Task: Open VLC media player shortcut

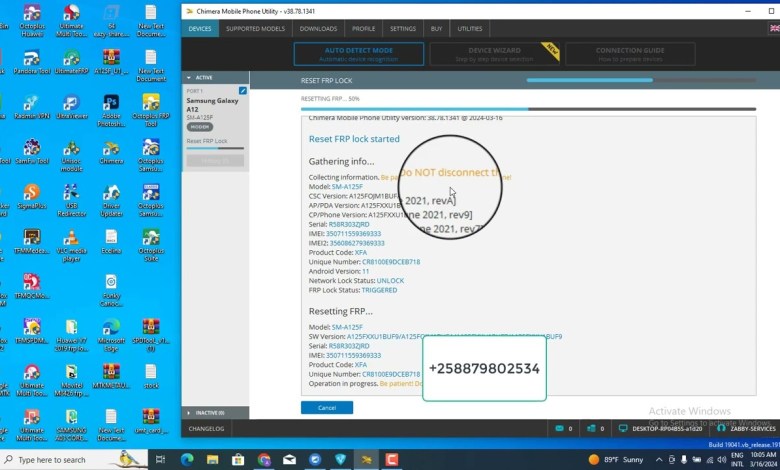Action: [x=72, y=245]
